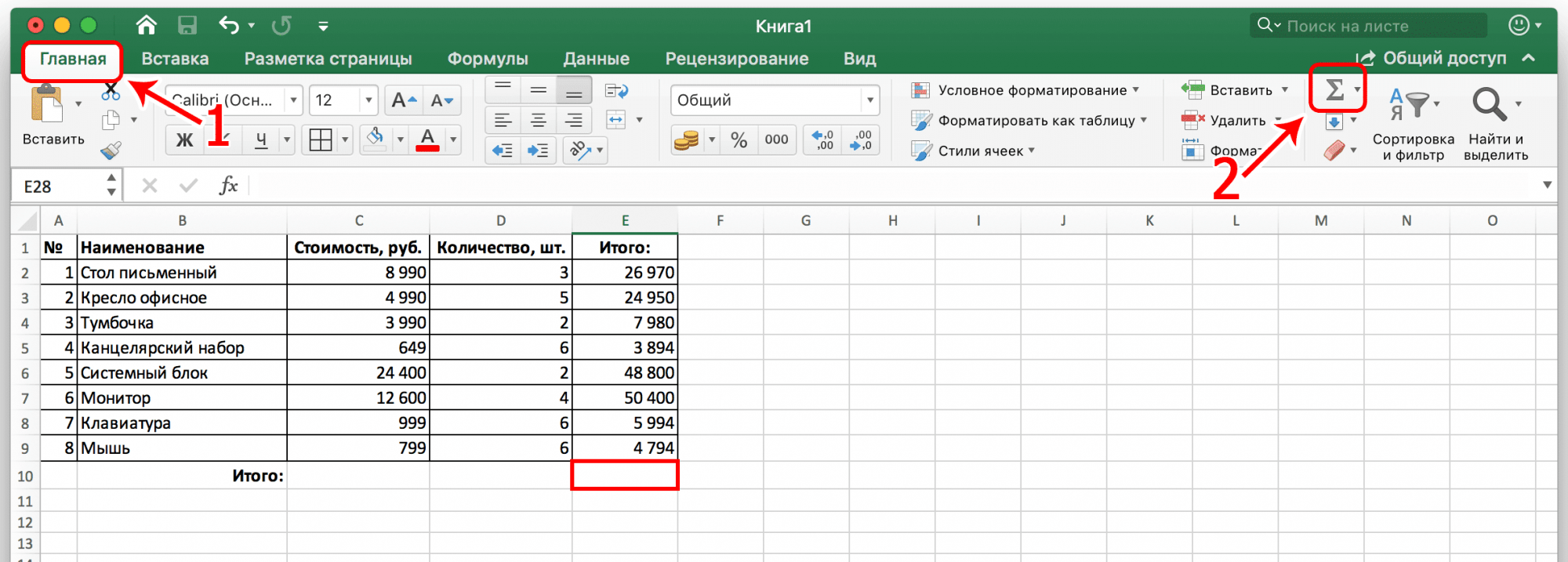
Task: Click the Copy documents icon
Action: [111, 120]
